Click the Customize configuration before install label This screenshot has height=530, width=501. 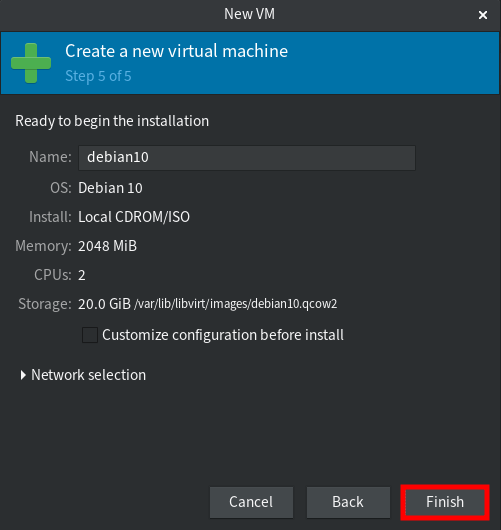point(223,335)
